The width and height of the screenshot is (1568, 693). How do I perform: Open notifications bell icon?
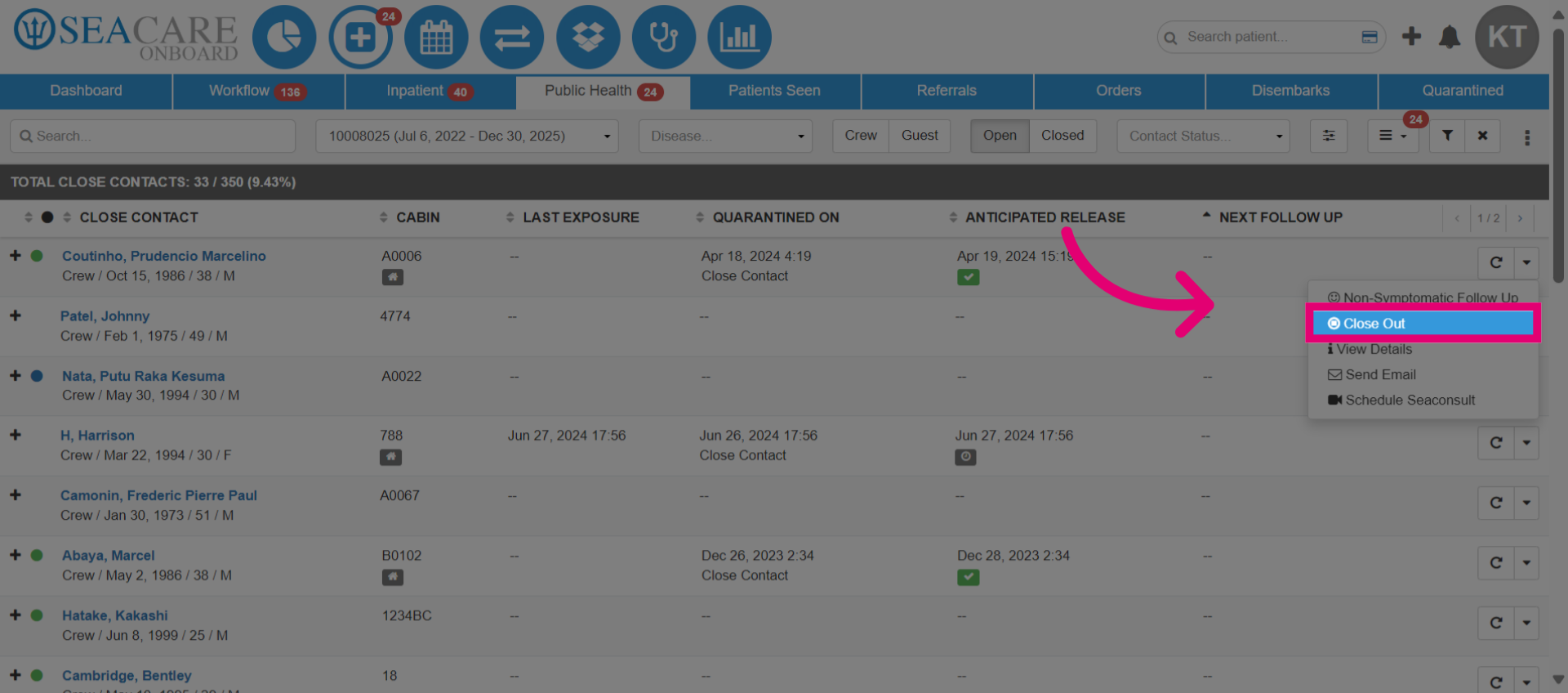pos(1450,37)
